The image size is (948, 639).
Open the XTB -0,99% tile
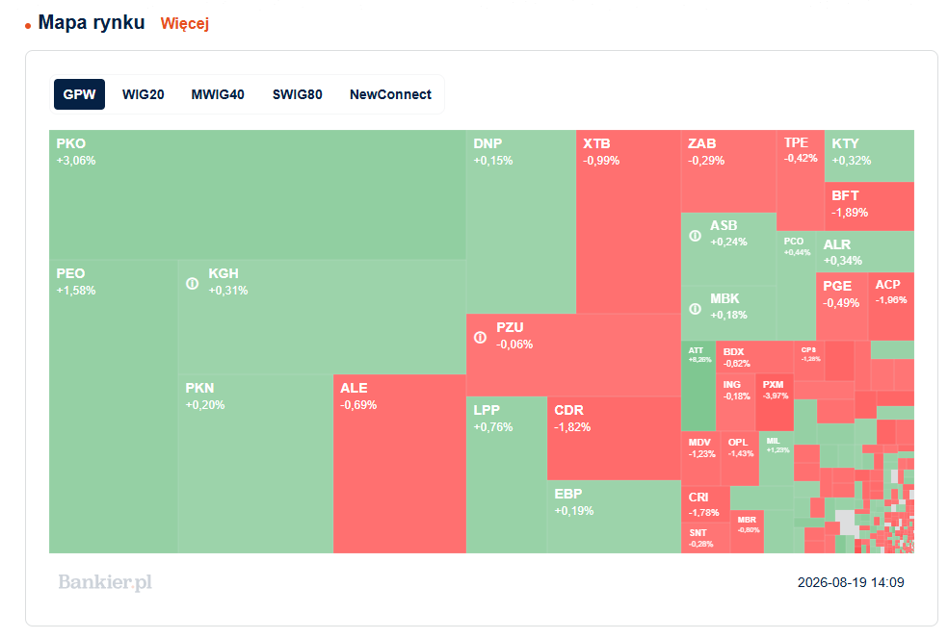[x=628, y=222]
